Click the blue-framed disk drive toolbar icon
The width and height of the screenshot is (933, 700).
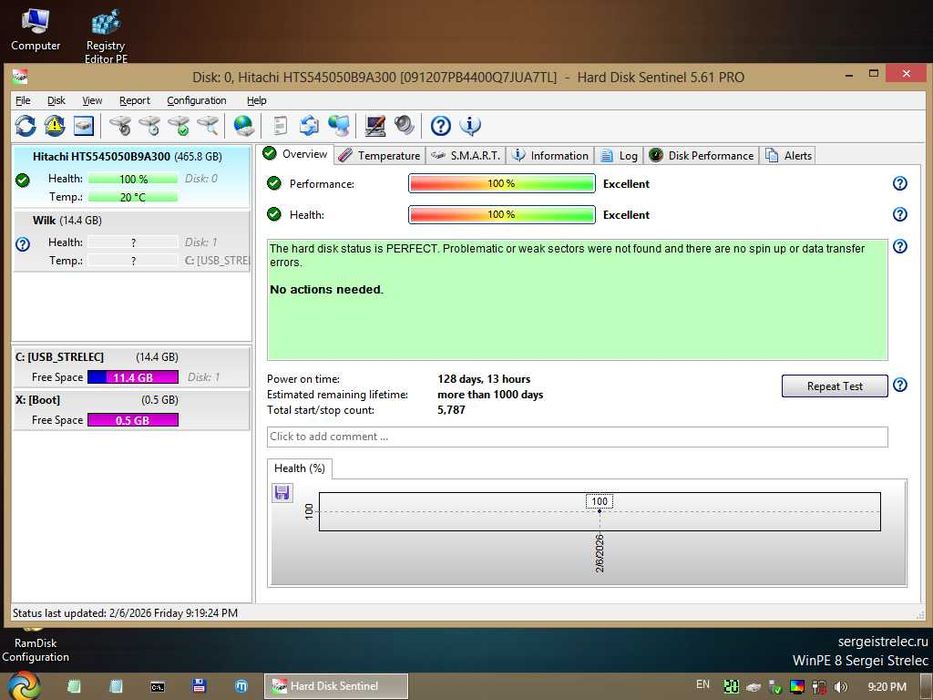[83, 126]
